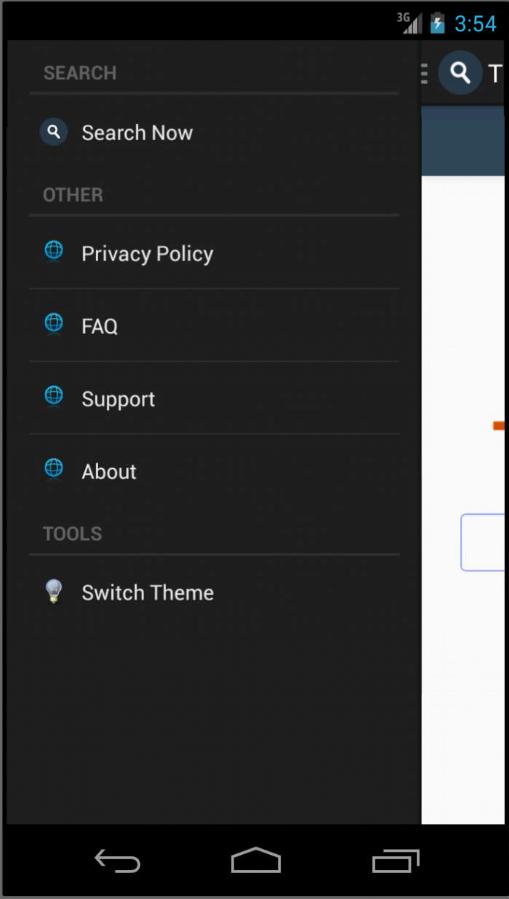Tap the Android home navigation button

[256, 860]
